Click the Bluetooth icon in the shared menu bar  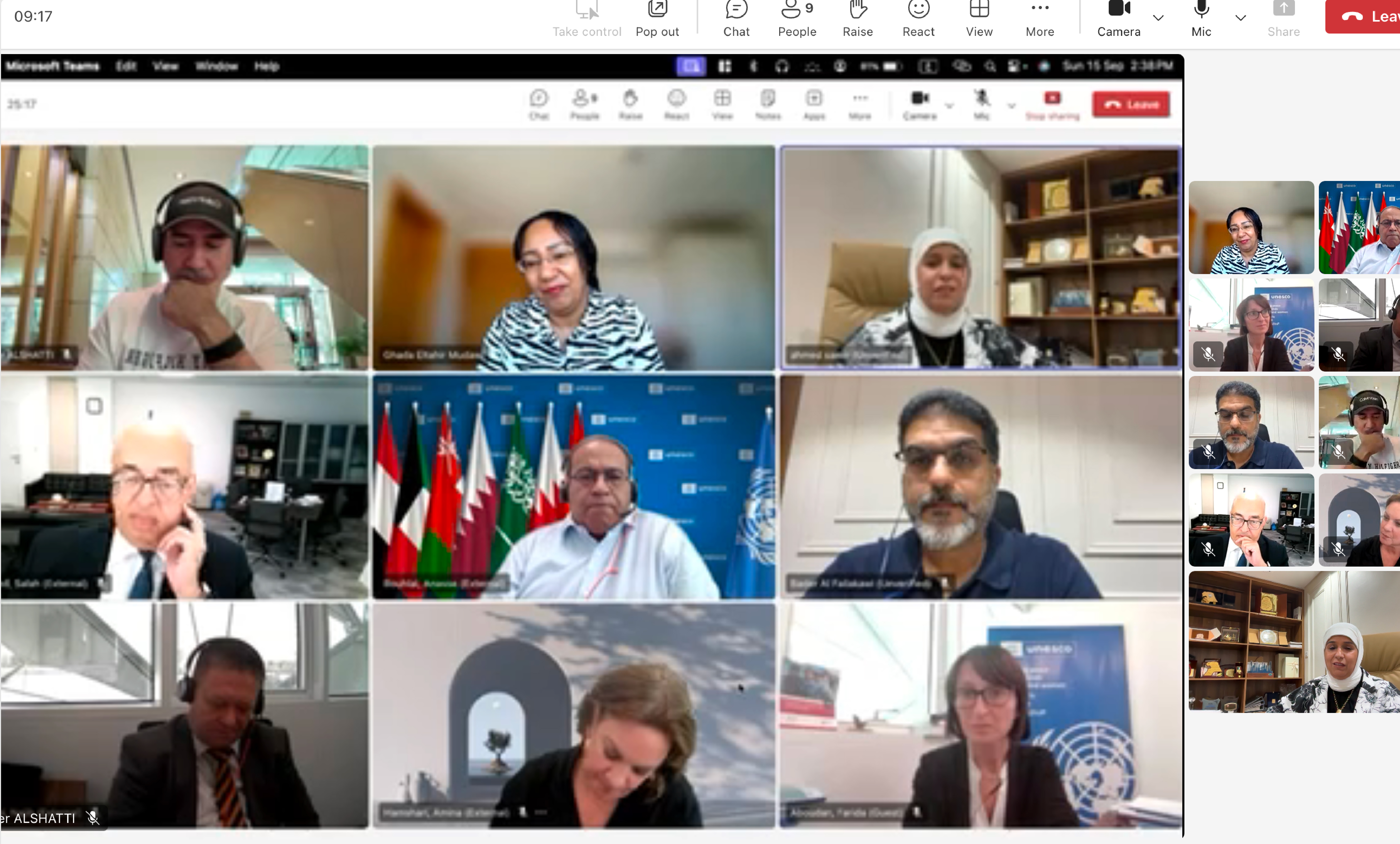point(753,67)
